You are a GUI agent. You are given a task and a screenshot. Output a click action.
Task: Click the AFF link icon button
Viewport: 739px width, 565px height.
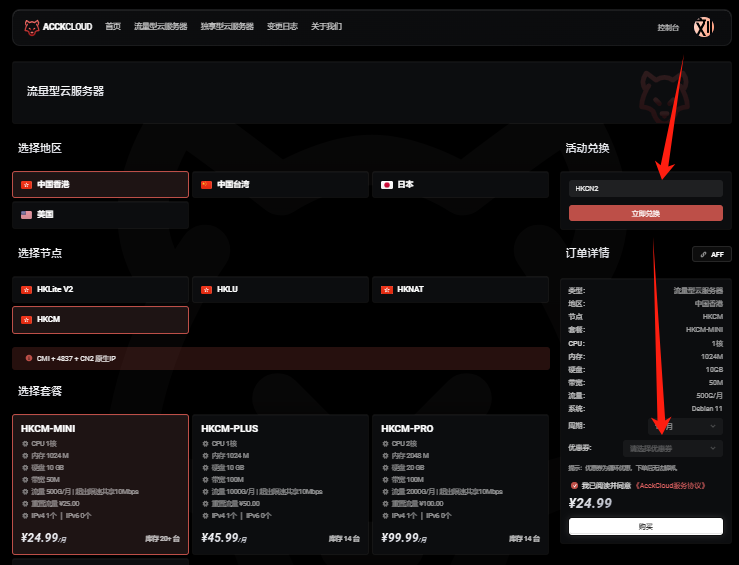click(711, 254)
